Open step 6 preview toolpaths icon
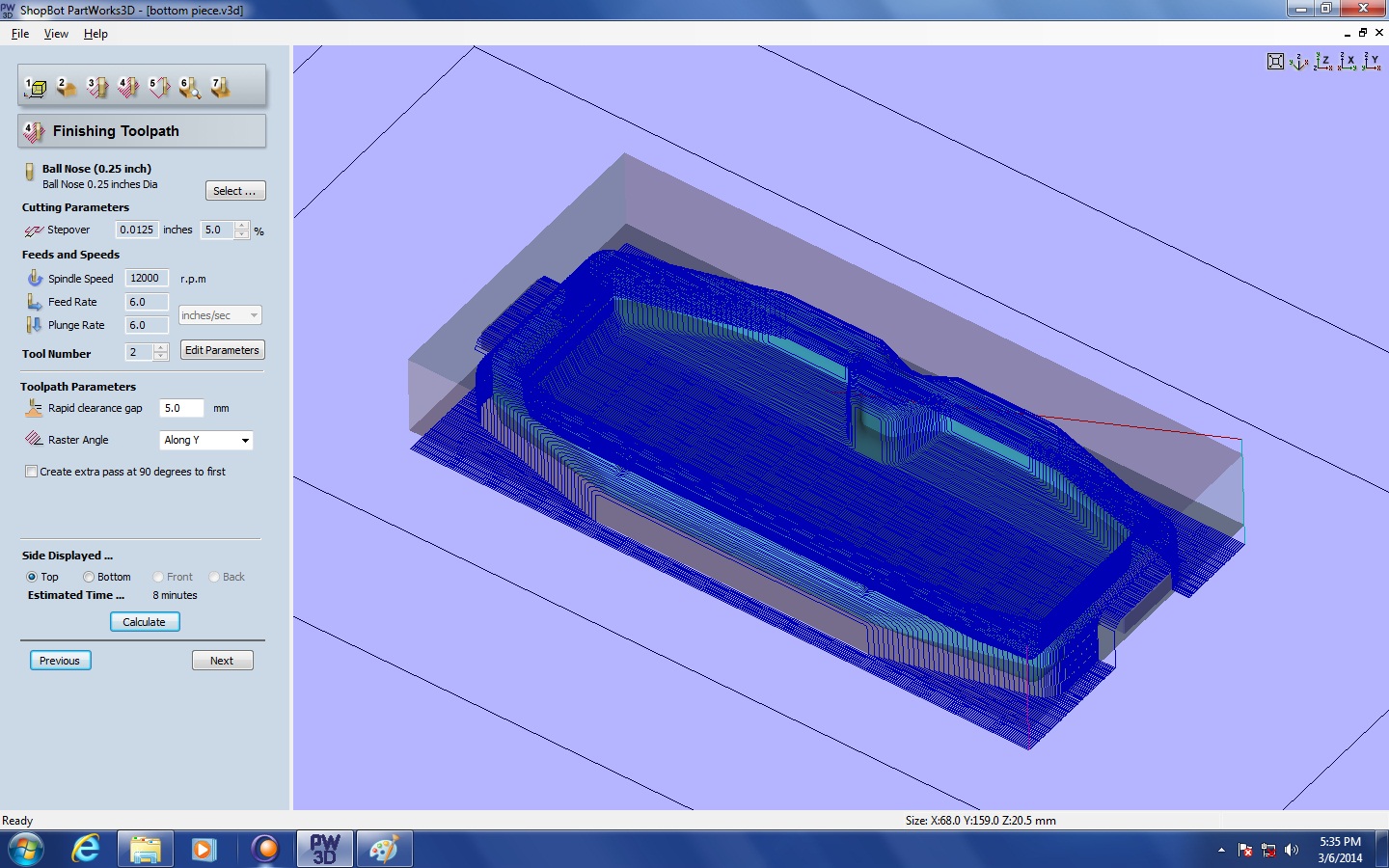 pyautogui.click(x=189, y=88)
